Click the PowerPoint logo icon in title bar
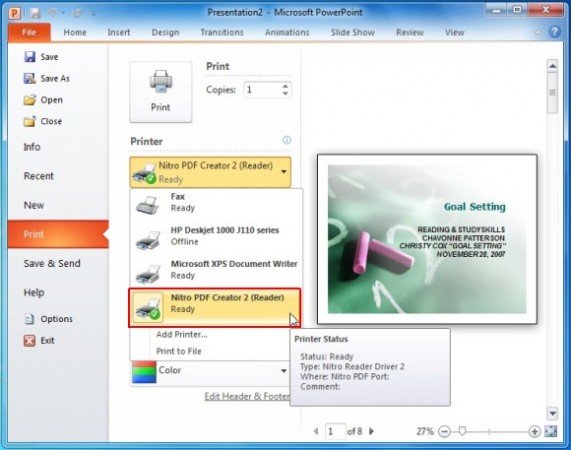The image size is (571, 450). pos(15,13)
